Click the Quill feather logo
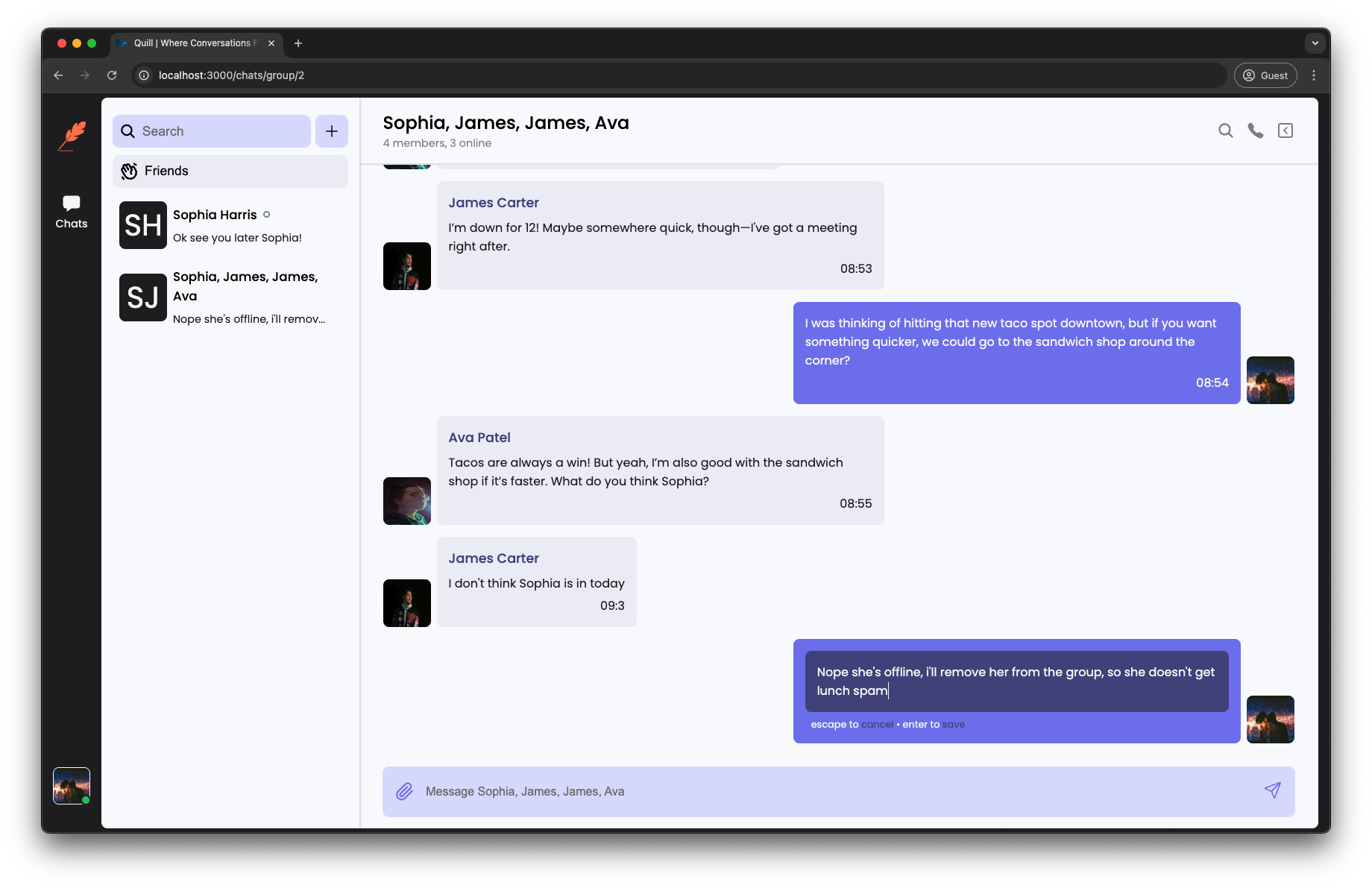1372x888 pixels. (72, 136)
